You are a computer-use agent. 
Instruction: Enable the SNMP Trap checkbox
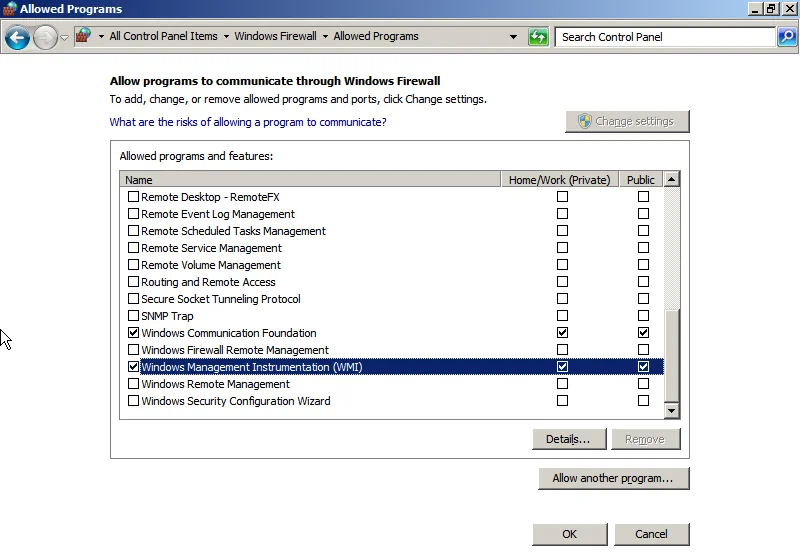[x=134, y=316]
